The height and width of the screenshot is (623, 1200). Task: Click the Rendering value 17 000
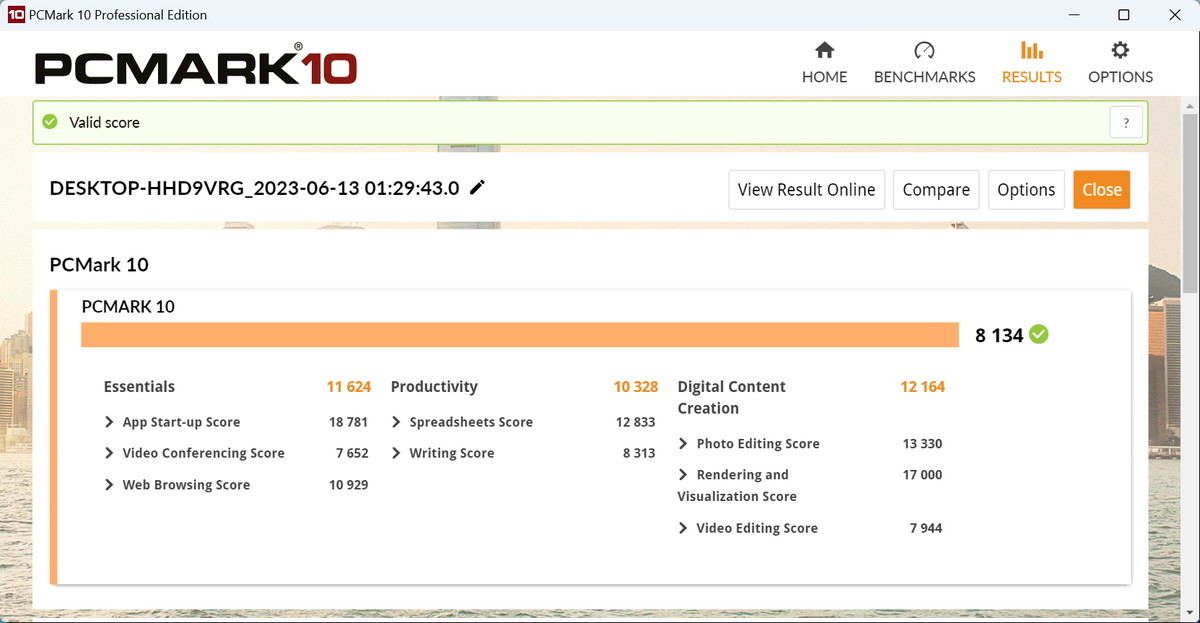(x=922, y=475)
